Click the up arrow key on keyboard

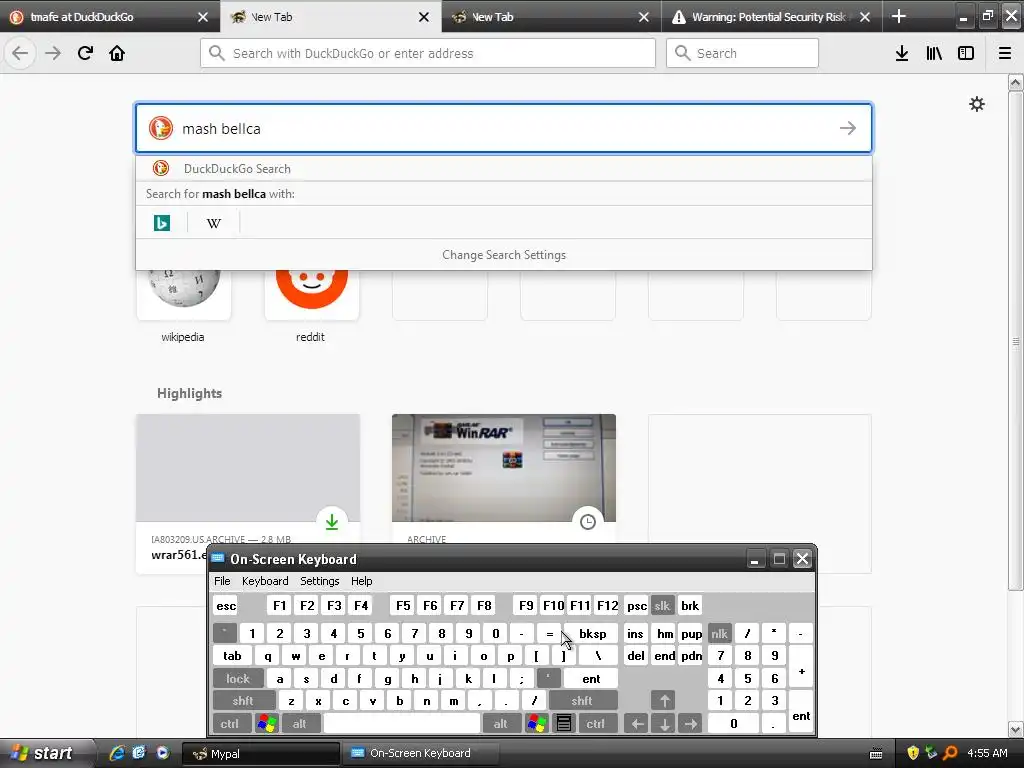[664, 701]
